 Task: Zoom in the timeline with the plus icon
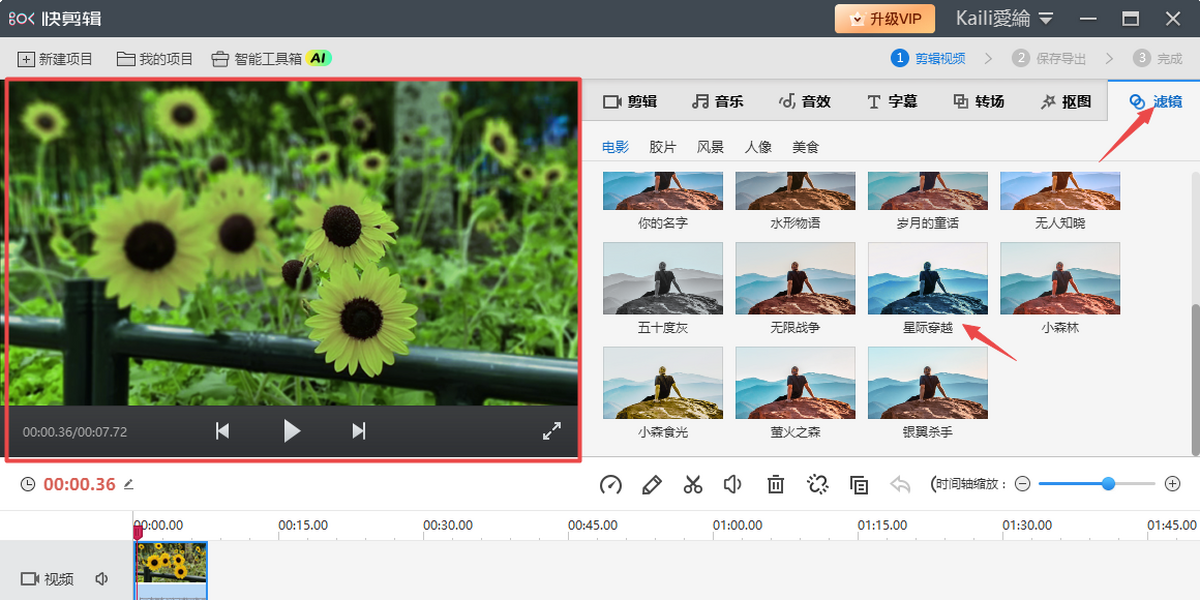pyautogui.click(x=1173, y=484)
